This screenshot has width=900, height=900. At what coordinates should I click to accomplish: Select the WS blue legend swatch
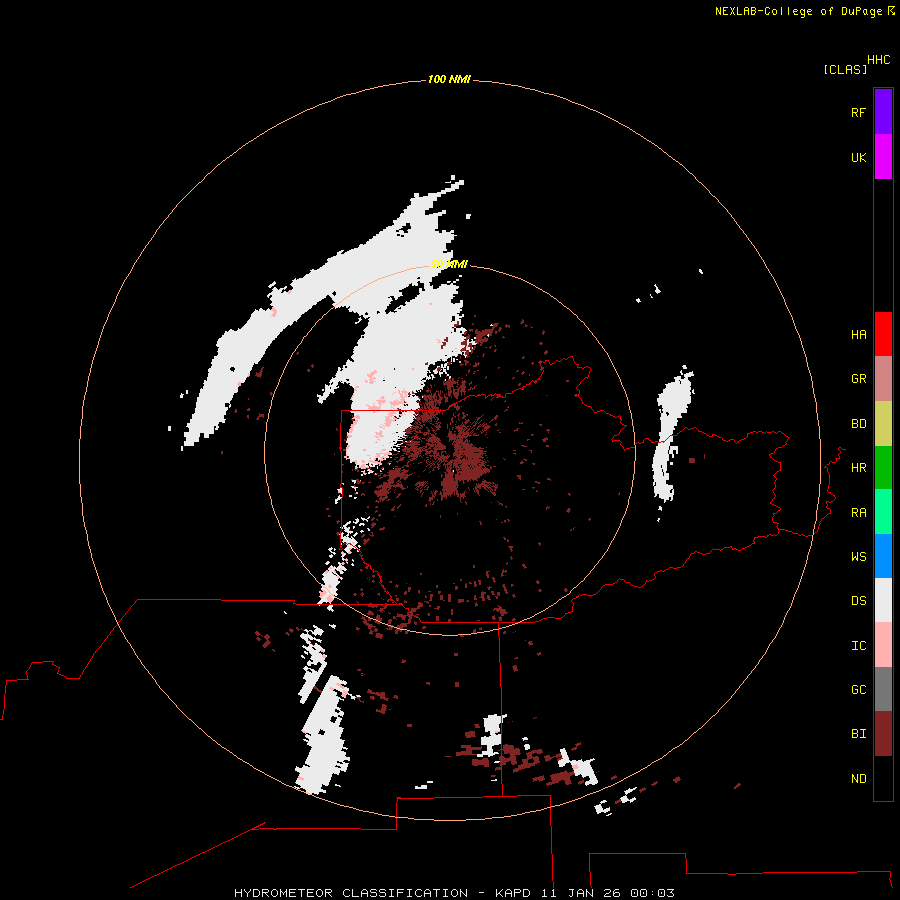[883, 556]
